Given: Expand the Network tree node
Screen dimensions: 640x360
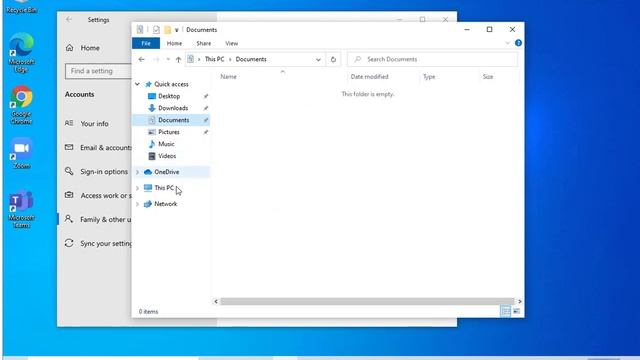Looking at the screenshot, I should (x=138, y=204).
